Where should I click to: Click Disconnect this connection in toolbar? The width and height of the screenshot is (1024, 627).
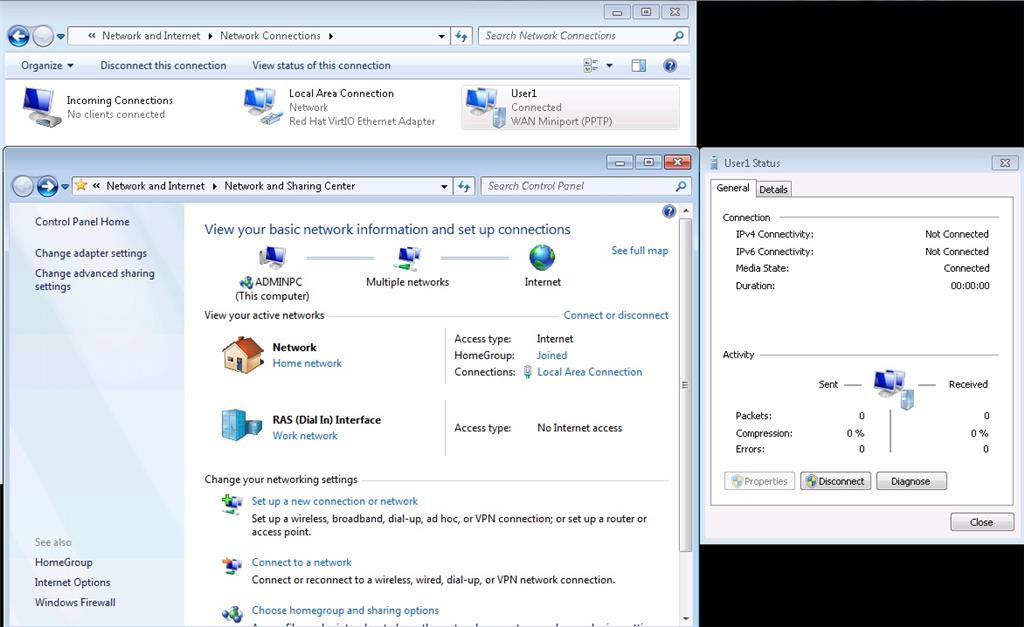(163, 65)
